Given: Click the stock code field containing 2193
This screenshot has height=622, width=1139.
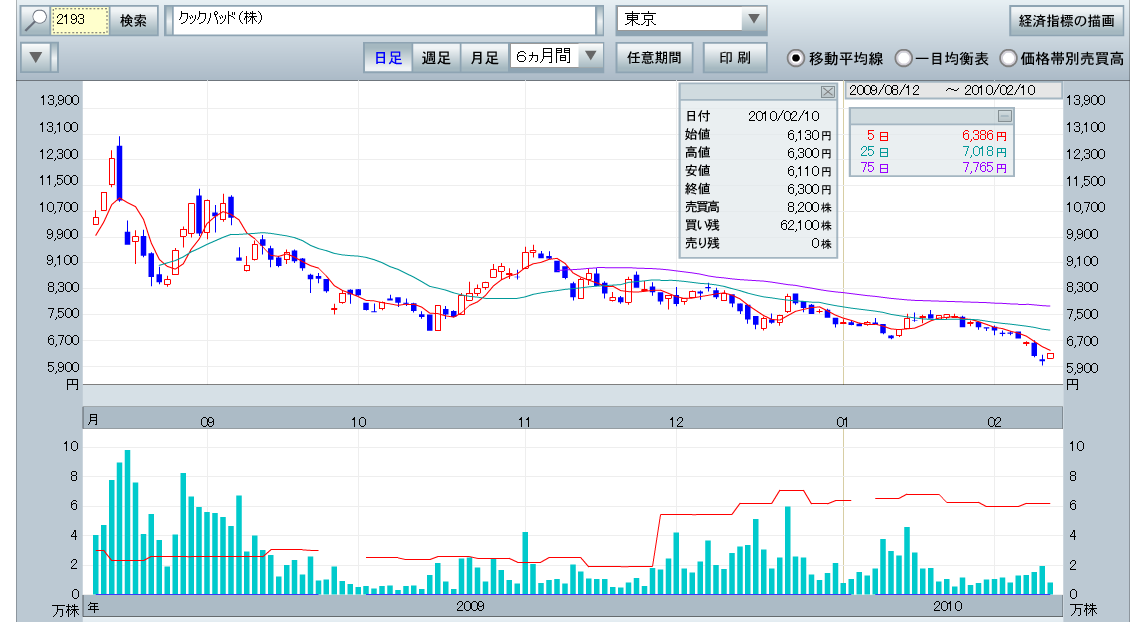Looking at the screenshot, I should click(79, 21).
